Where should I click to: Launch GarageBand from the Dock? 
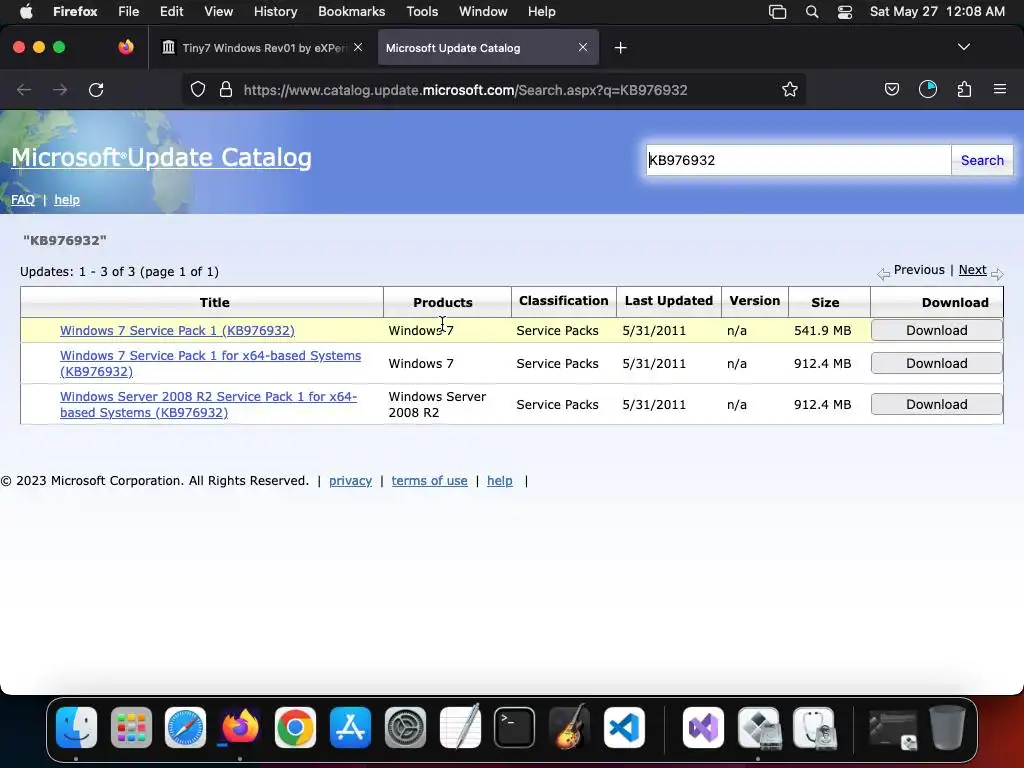coord(569,727)
